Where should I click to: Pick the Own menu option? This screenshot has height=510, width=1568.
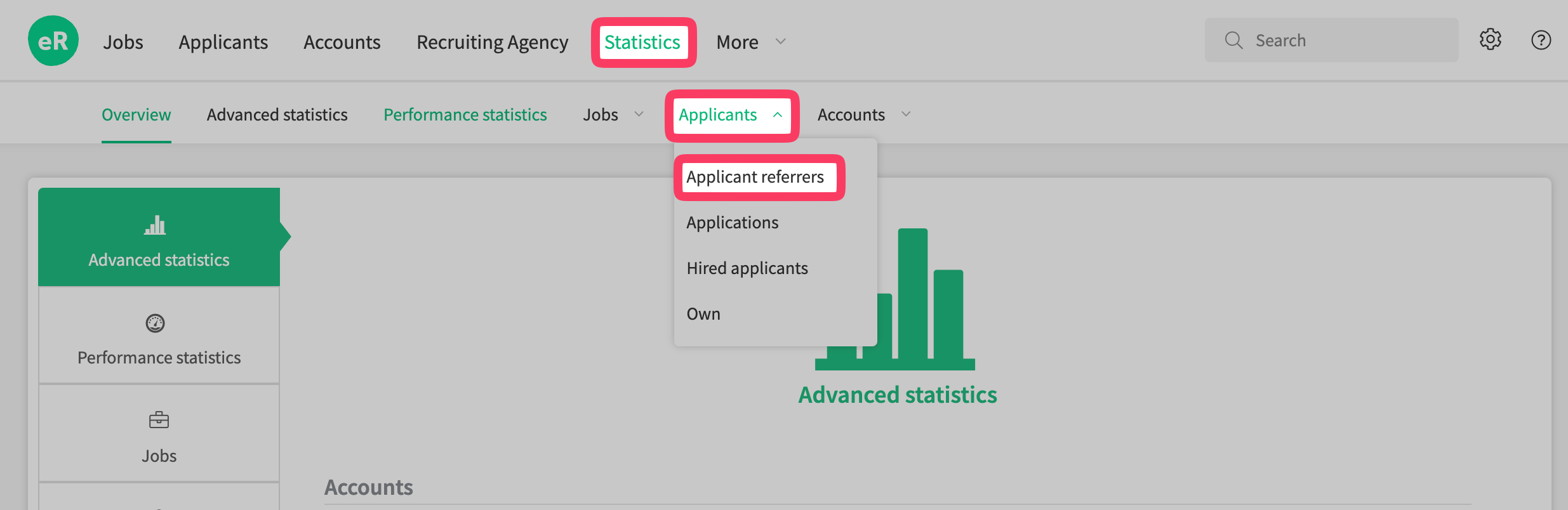(x=703, y=314)
